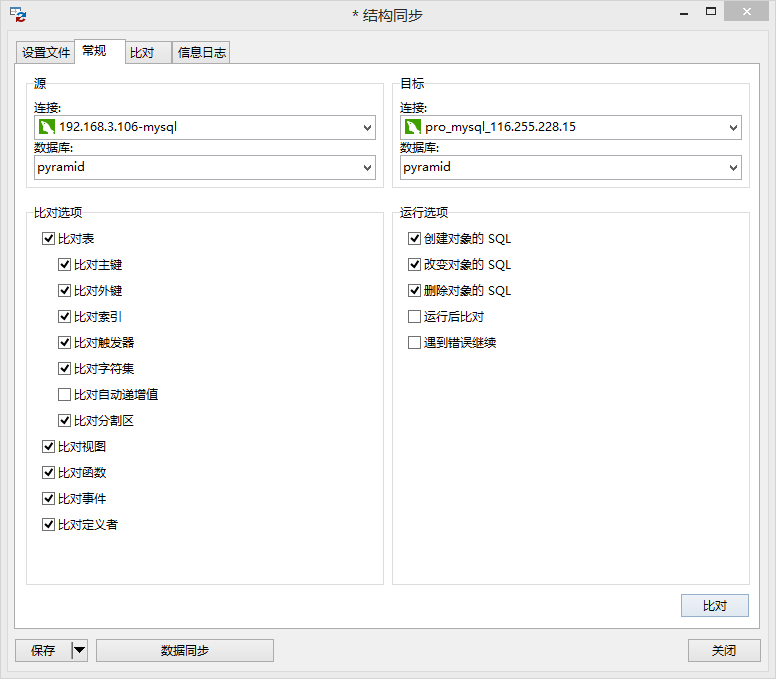Click the 保存 button

[43, 650]
